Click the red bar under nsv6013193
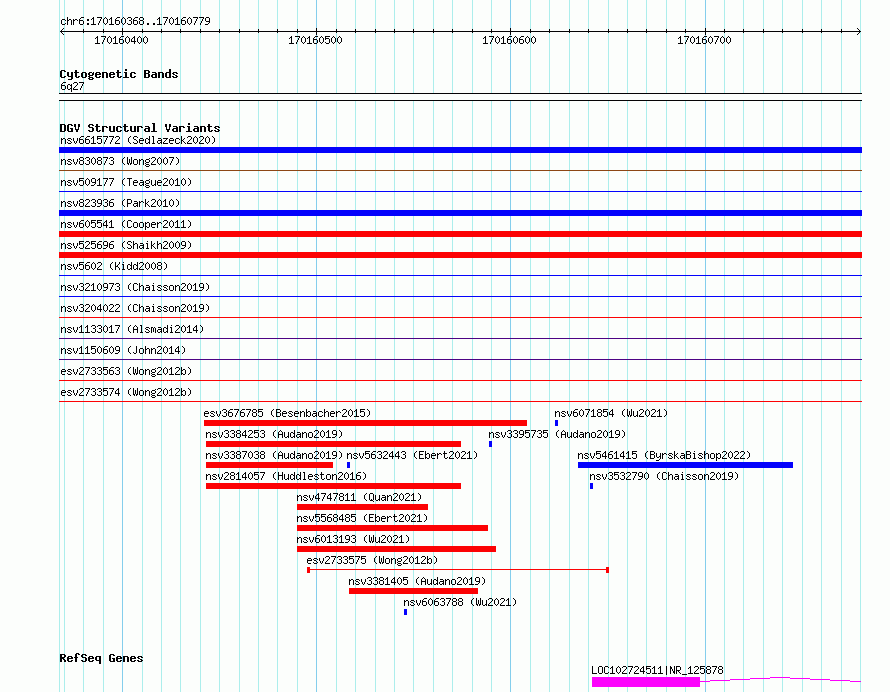 coord(396,549)
